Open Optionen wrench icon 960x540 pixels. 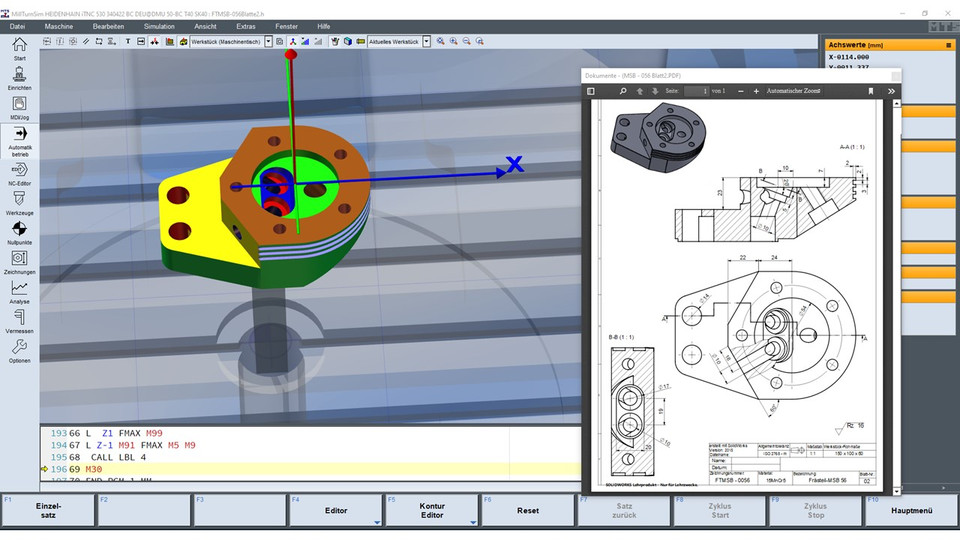pos(20,348)
